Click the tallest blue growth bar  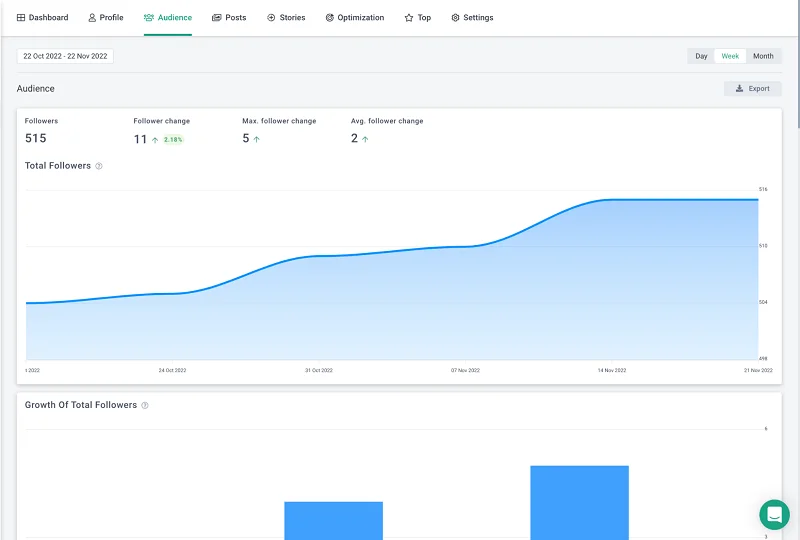click(x=579, y=501)
